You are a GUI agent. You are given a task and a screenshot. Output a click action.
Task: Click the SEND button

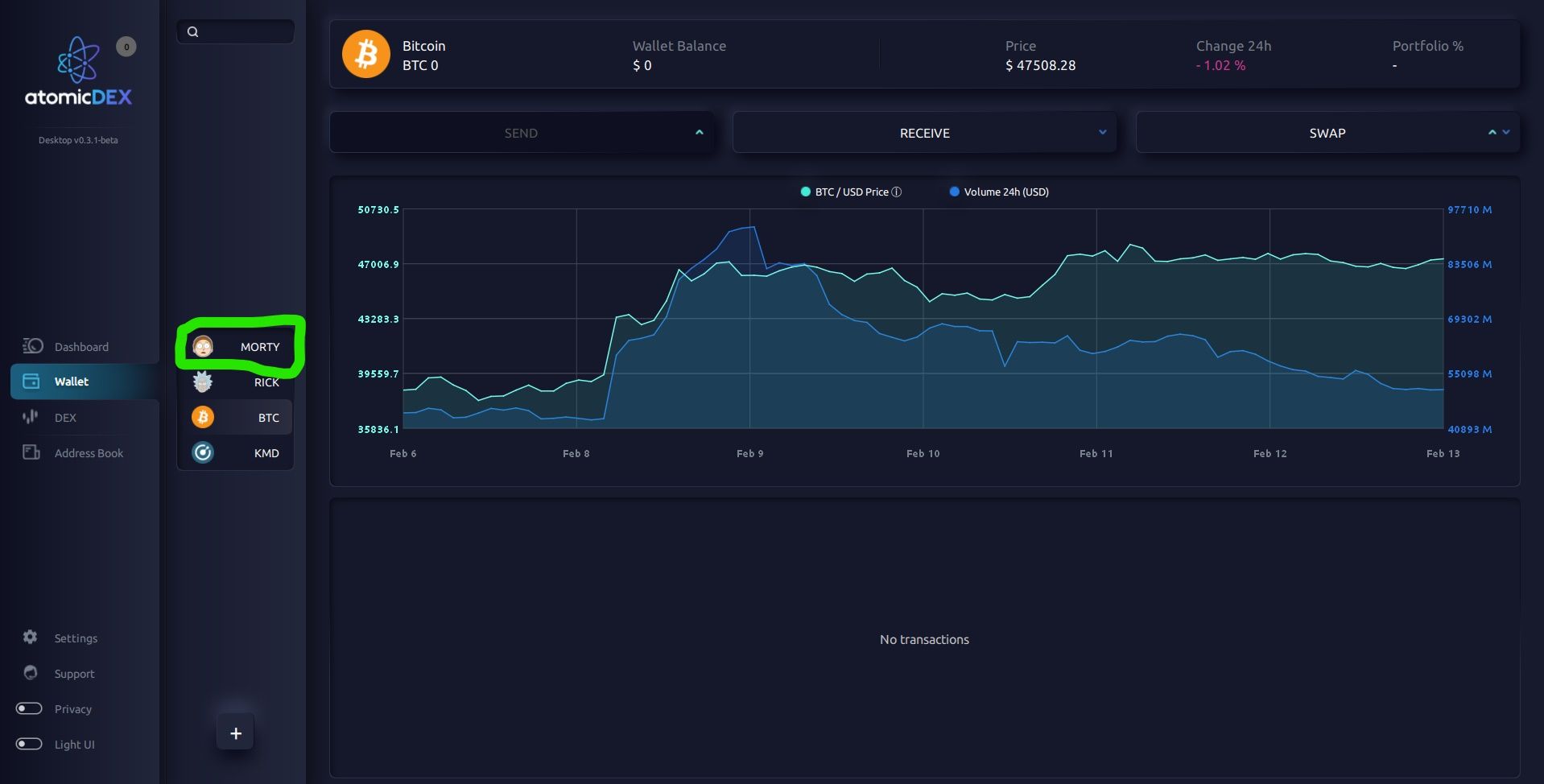click(x=522, y=133)
